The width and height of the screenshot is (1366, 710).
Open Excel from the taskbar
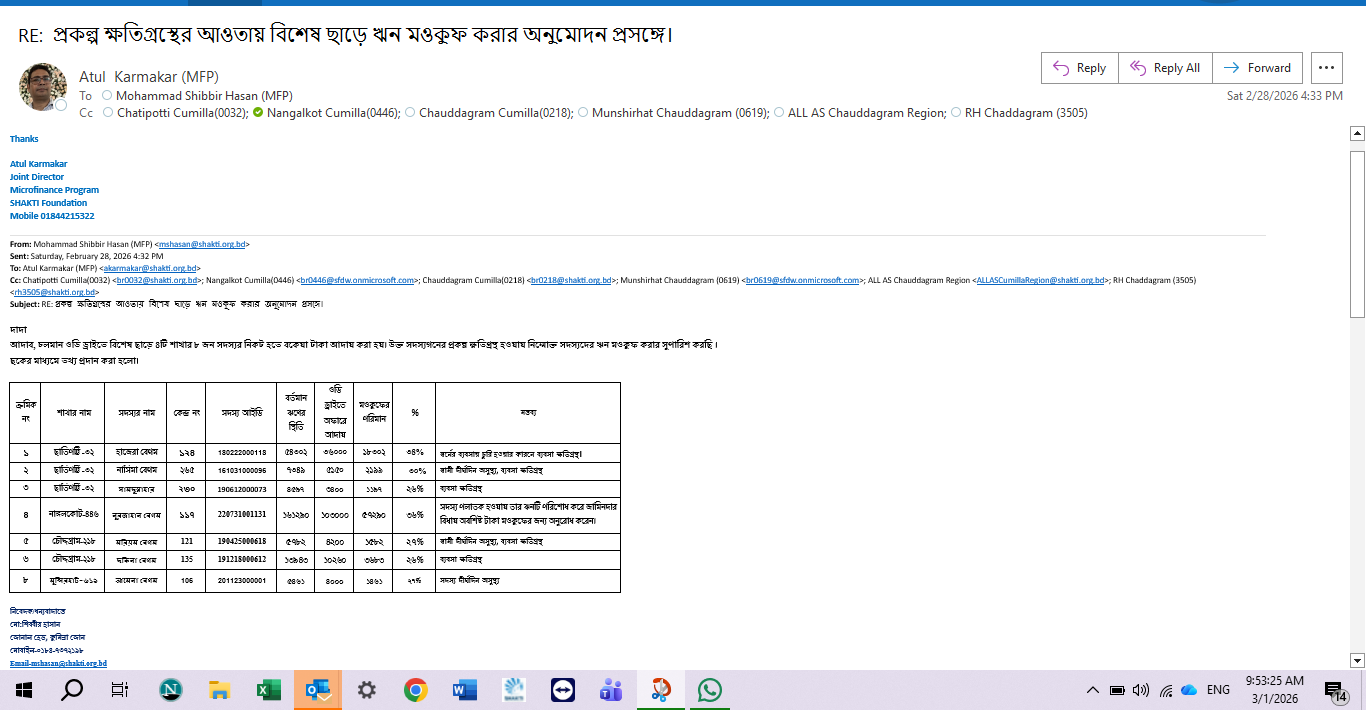pyautogui.click(x=268, y=690)
